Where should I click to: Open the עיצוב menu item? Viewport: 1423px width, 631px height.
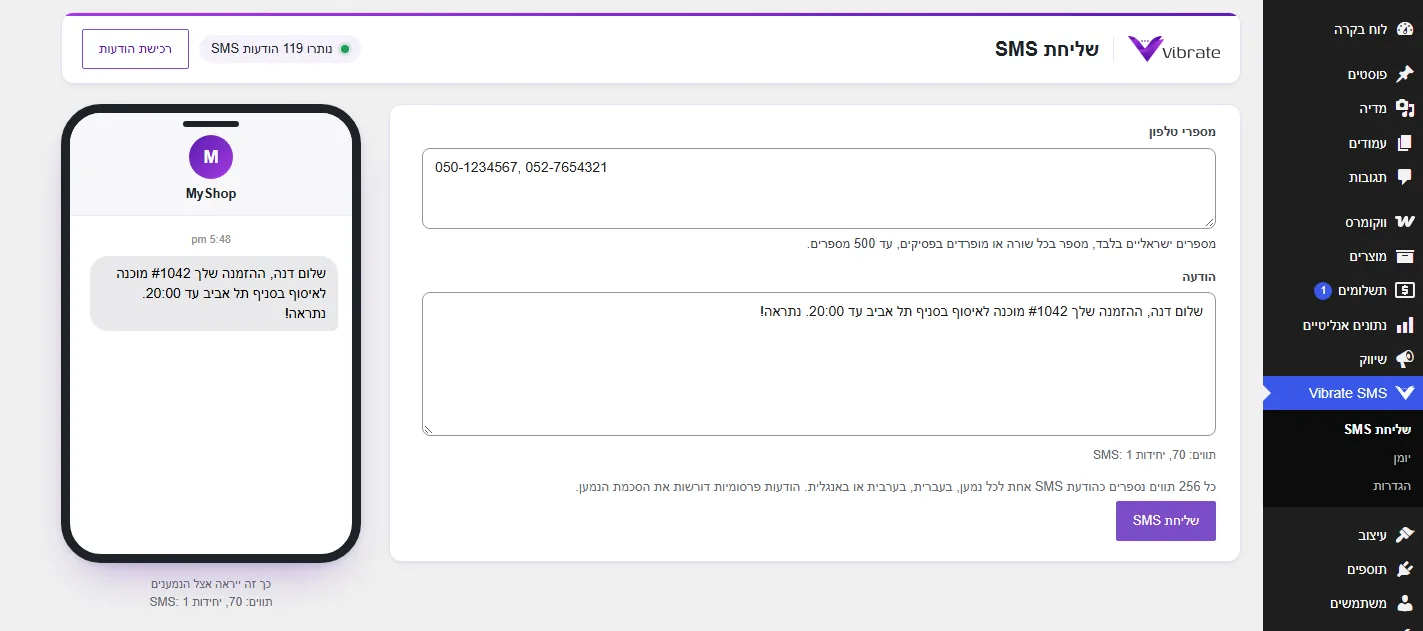(x=1372, y=535)
